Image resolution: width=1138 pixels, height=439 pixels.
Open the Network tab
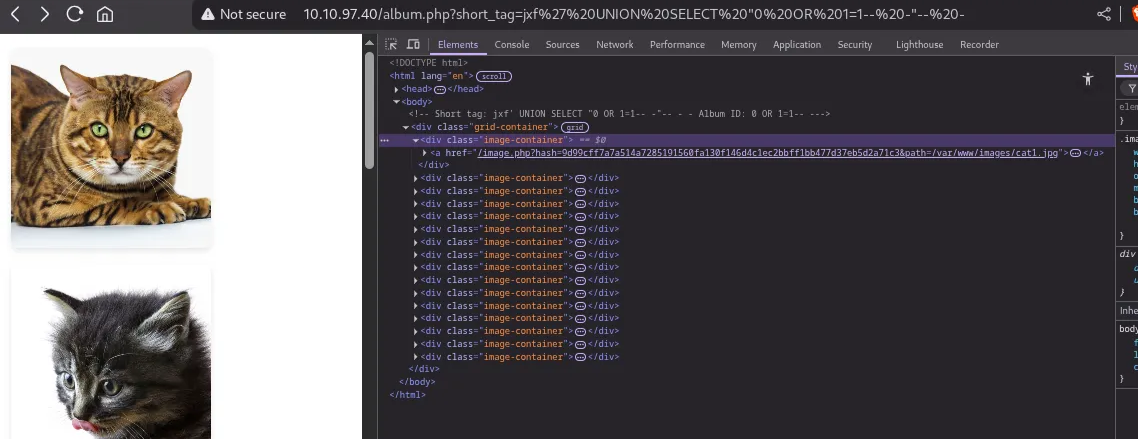(614, 45)
